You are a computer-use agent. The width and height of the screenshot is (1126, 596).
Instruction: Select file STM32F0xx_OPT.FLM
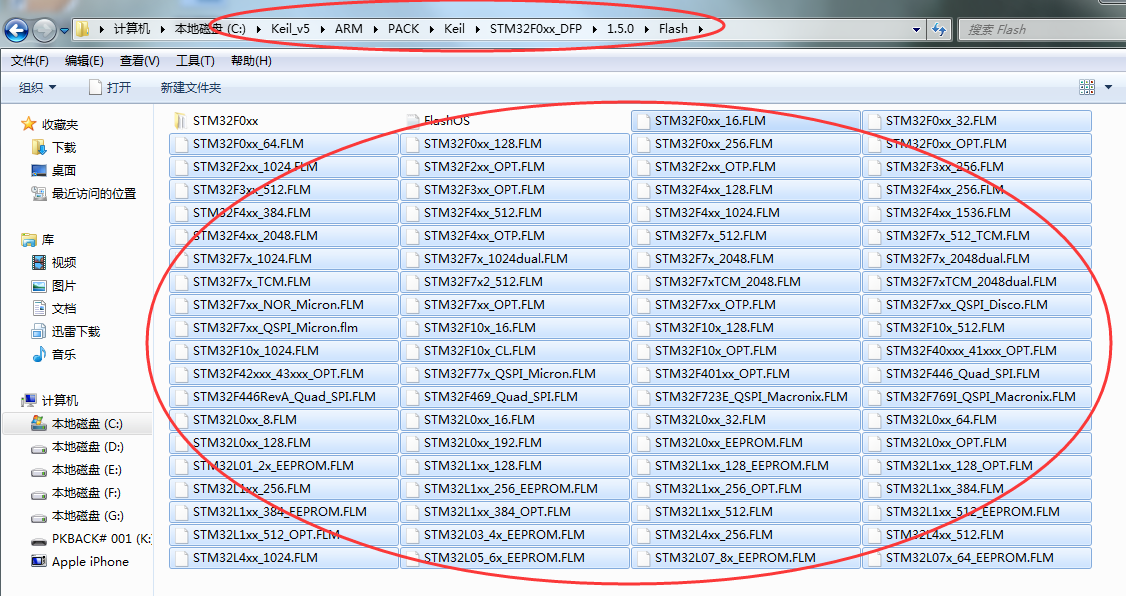tap(977, 144)
